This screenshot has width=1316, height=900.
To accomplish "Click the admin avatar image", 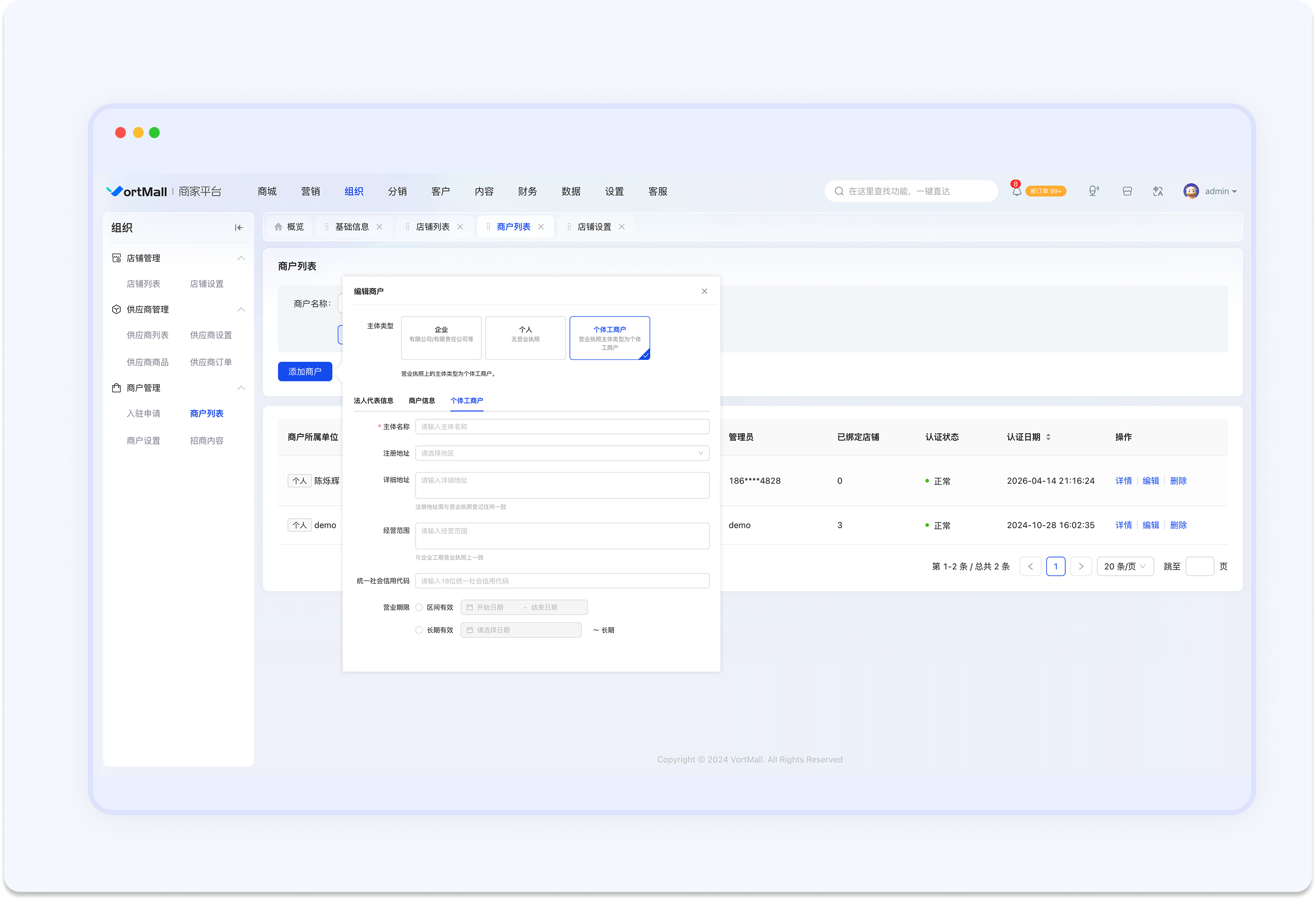I will pos(1191,191).
